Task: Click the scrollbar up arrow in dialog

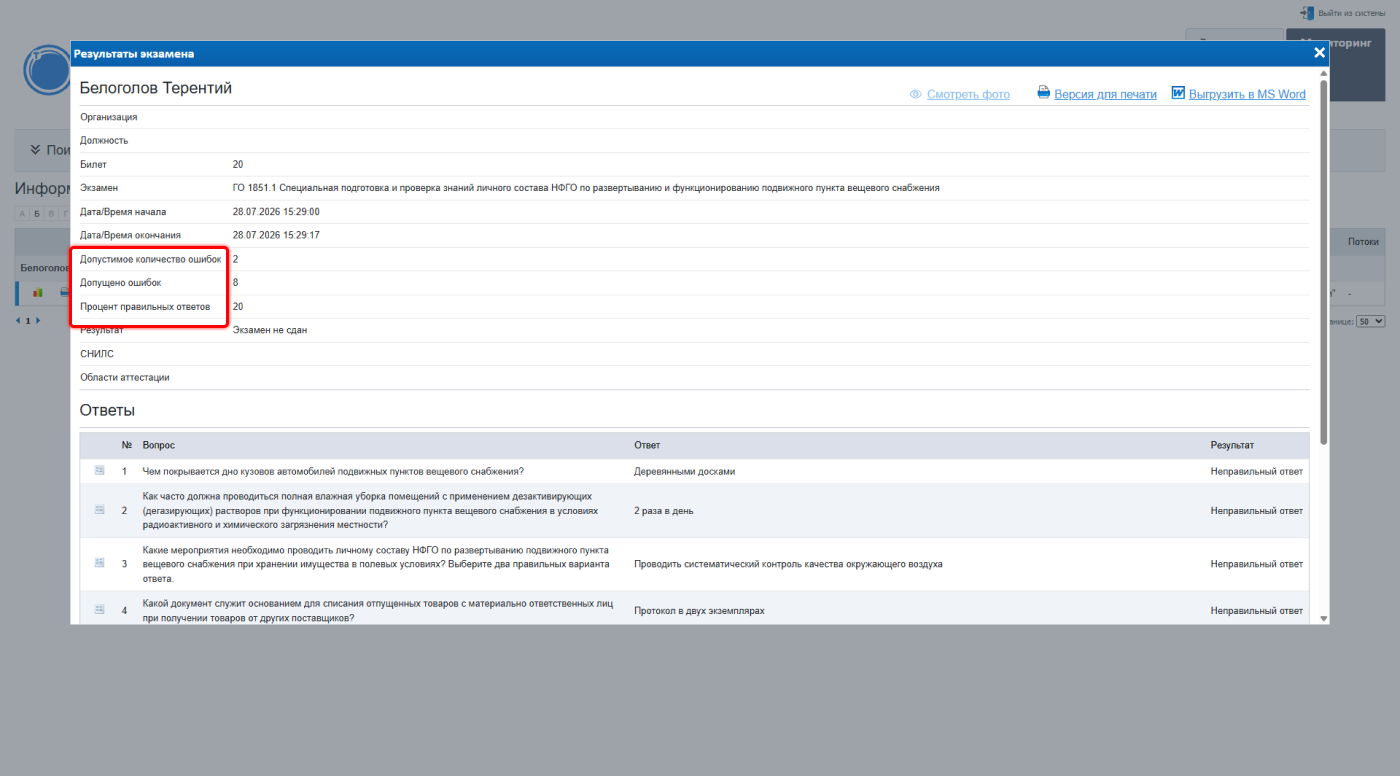Action: tap(1324, 73)
